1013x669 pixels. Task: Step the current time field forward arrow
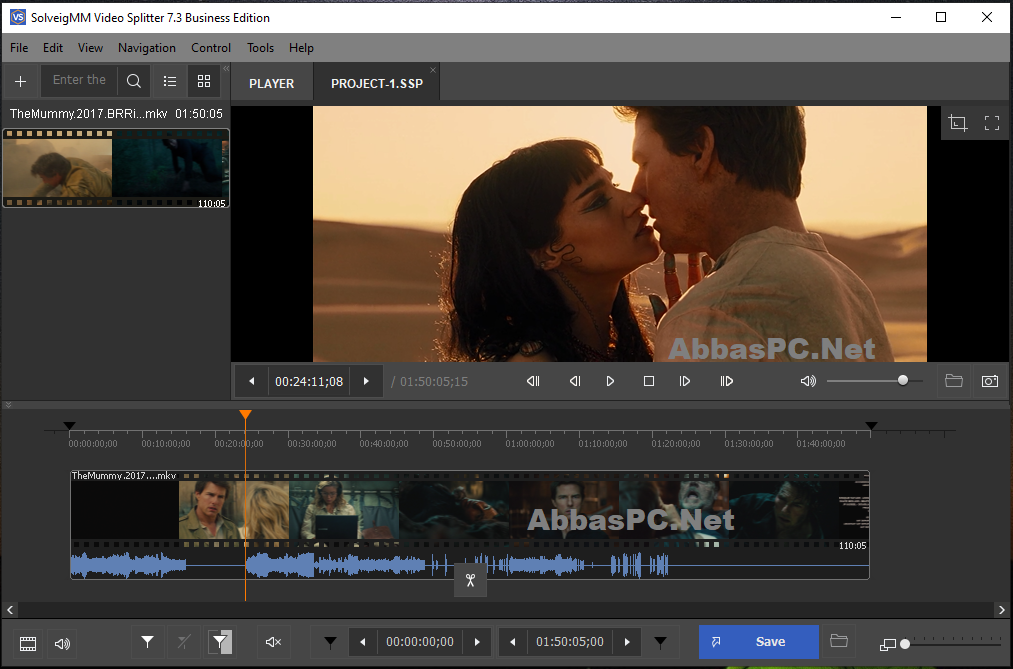click(x=366, y=381)
